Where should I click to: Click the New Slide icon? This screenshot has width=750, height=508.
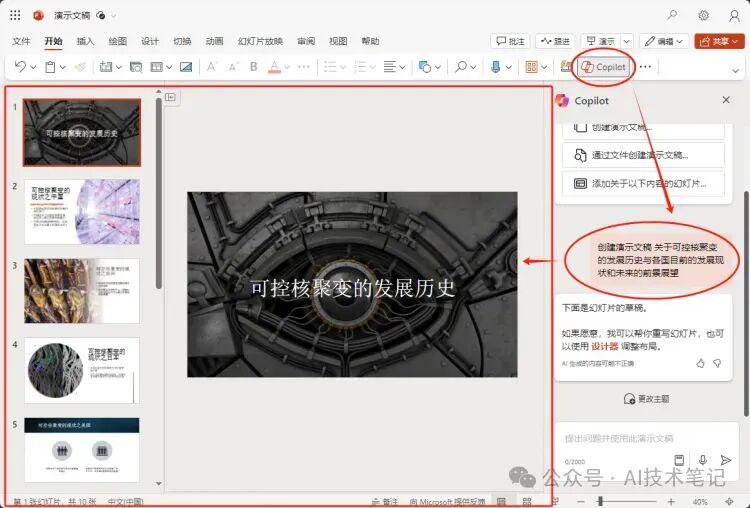coord(106,67)
